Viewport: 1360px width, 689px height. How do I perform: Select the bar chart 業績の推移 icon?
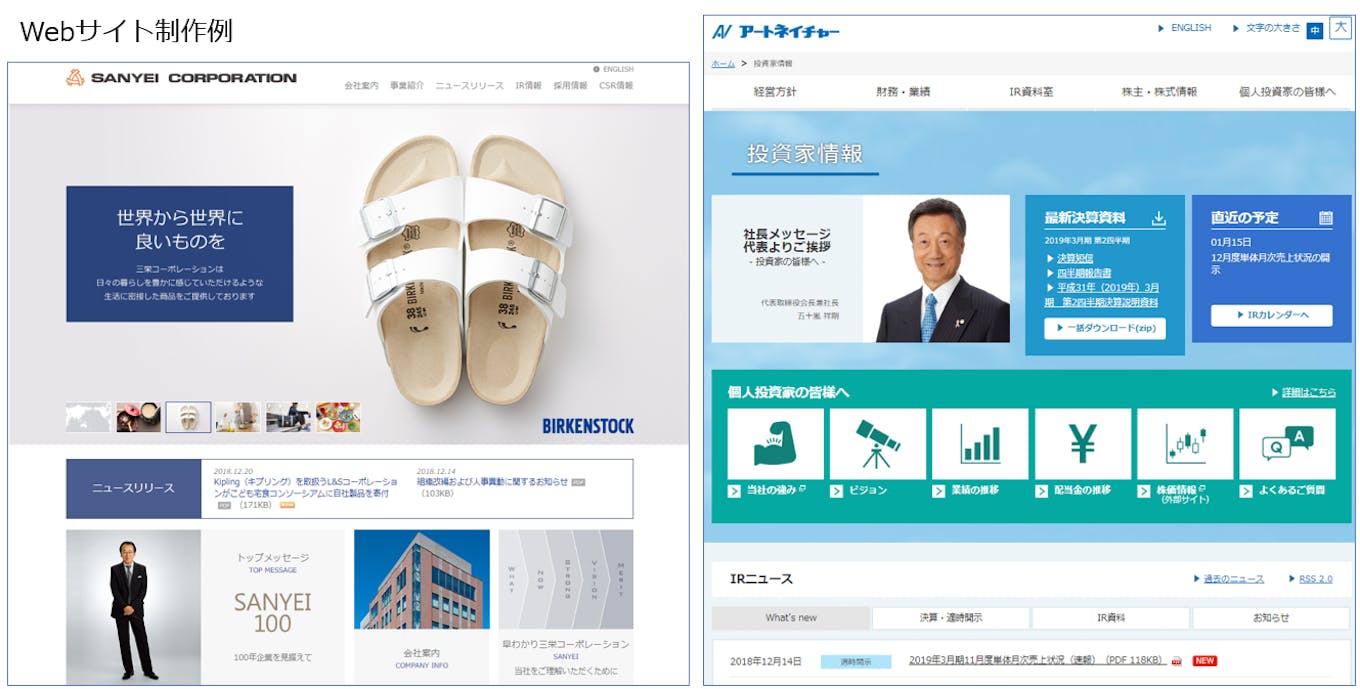980,444
